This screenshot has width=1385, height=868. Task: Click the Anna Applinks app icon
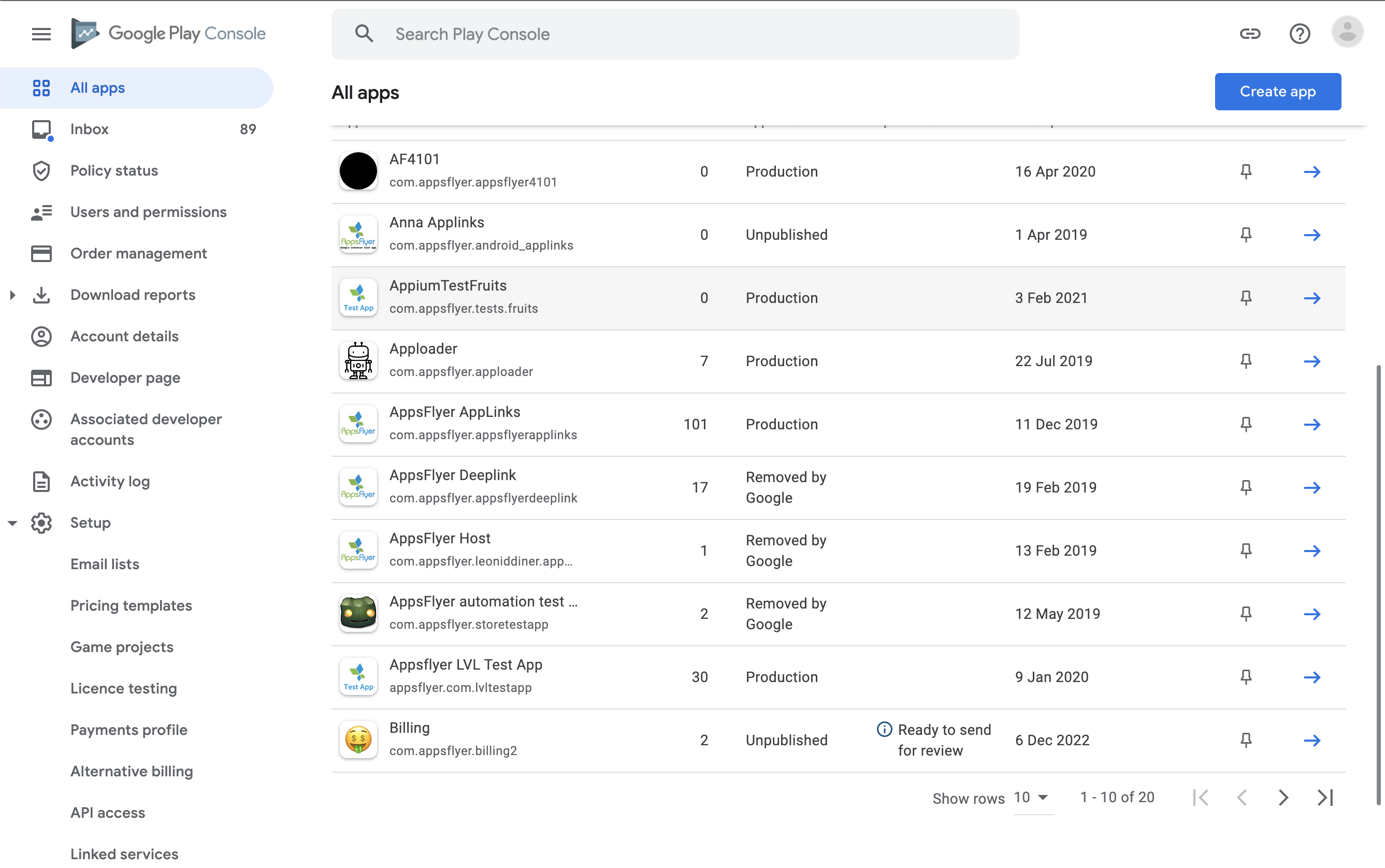(x=358, y=233)
